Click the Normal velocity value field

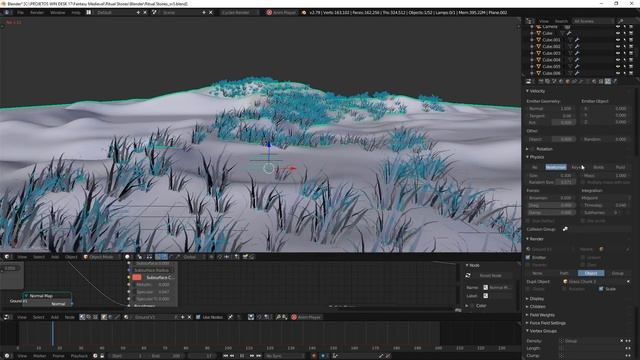pos(551,109)
